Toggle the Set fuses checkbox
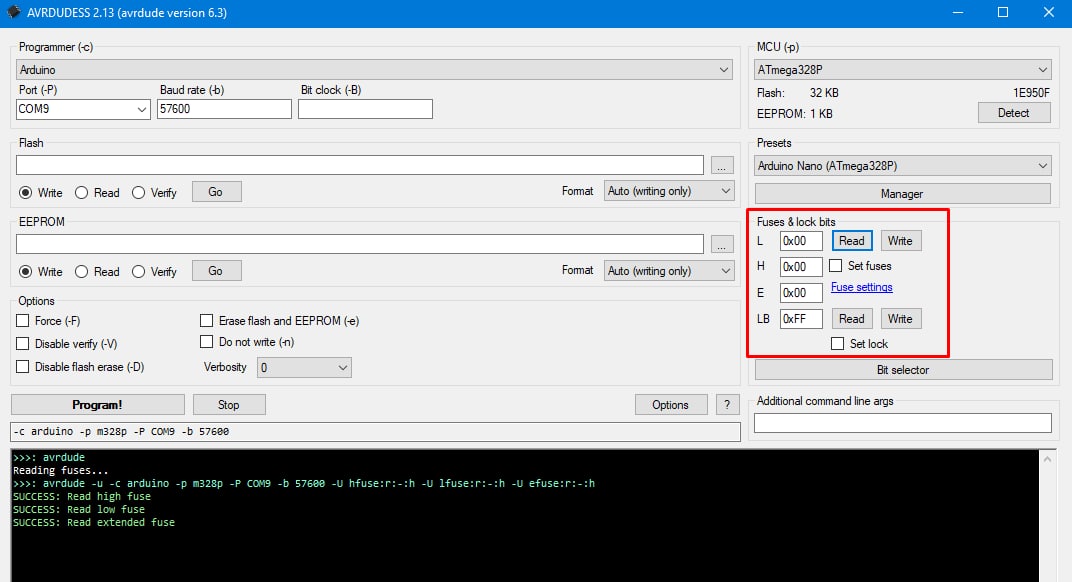The height and width of the screenshot is (582, 1072). pos(835,265)
